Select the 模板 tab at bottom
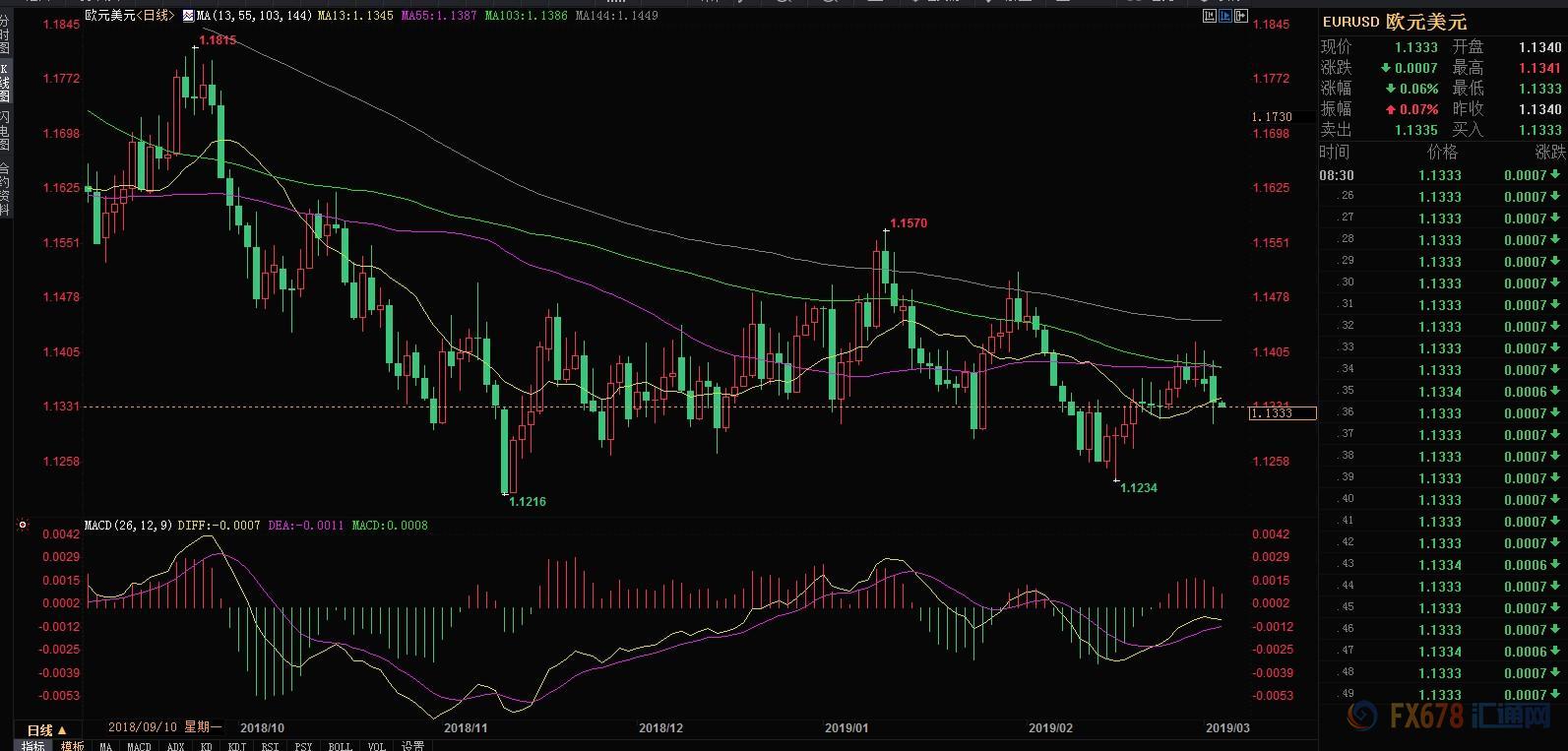Viewport: 1568px width, 751px height. [73, 746]
